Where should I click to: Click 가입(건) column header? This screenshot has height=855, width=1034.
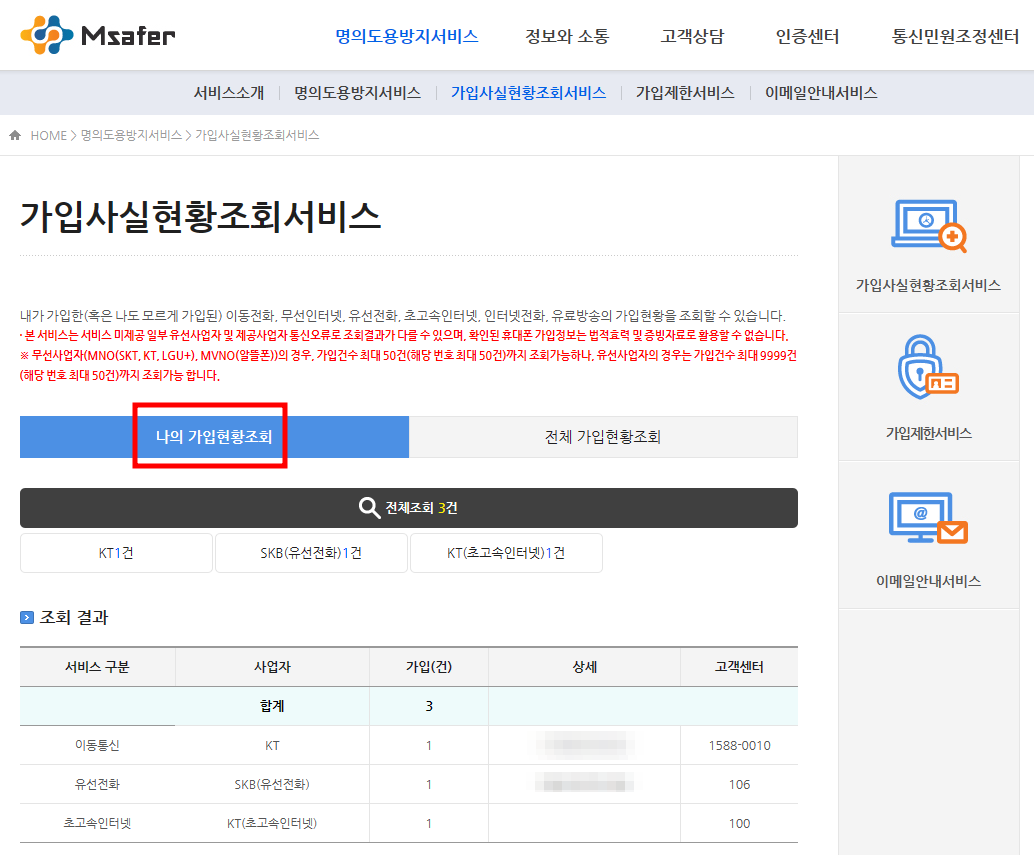429,667
